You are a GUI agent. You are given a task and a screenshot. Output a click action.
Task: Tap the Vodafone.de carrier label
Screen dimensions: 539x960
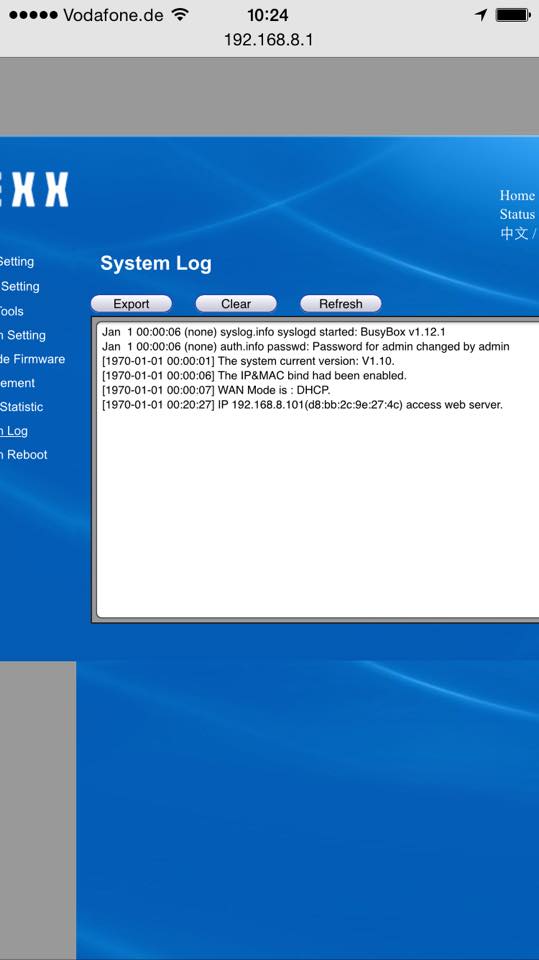click(115, 15)
